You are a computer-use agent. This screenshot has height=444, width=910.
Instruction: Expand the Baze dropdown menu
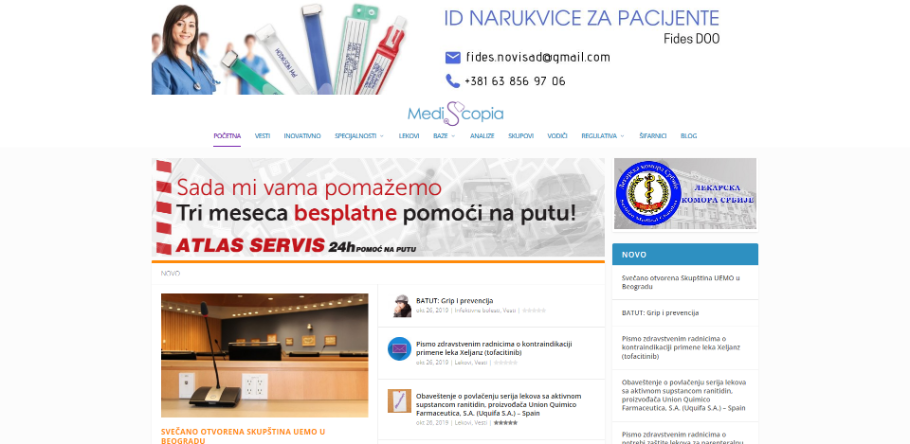pyautogui.click(x=444, y=136)
